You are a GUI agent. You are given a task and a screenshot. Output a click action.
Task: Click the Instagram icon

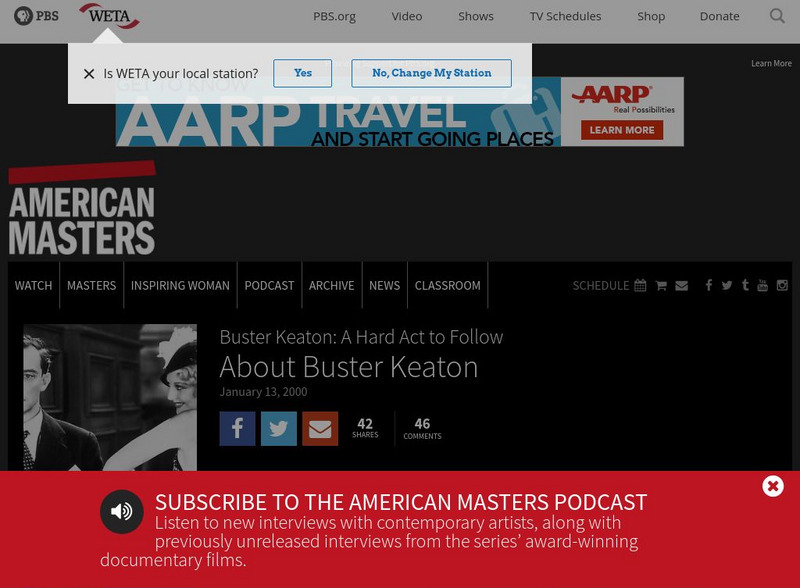click(781, 285)
